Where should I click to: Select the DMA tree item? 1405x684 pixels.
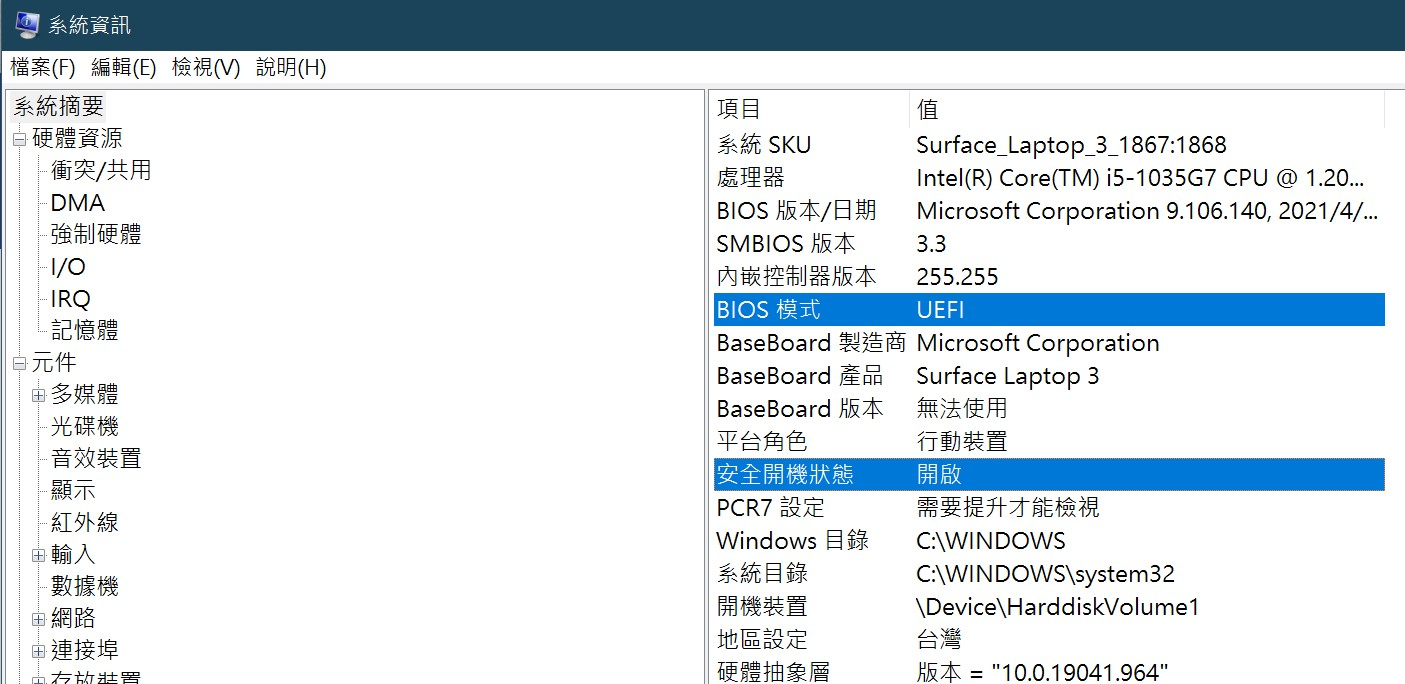click(x=78, y=203)
